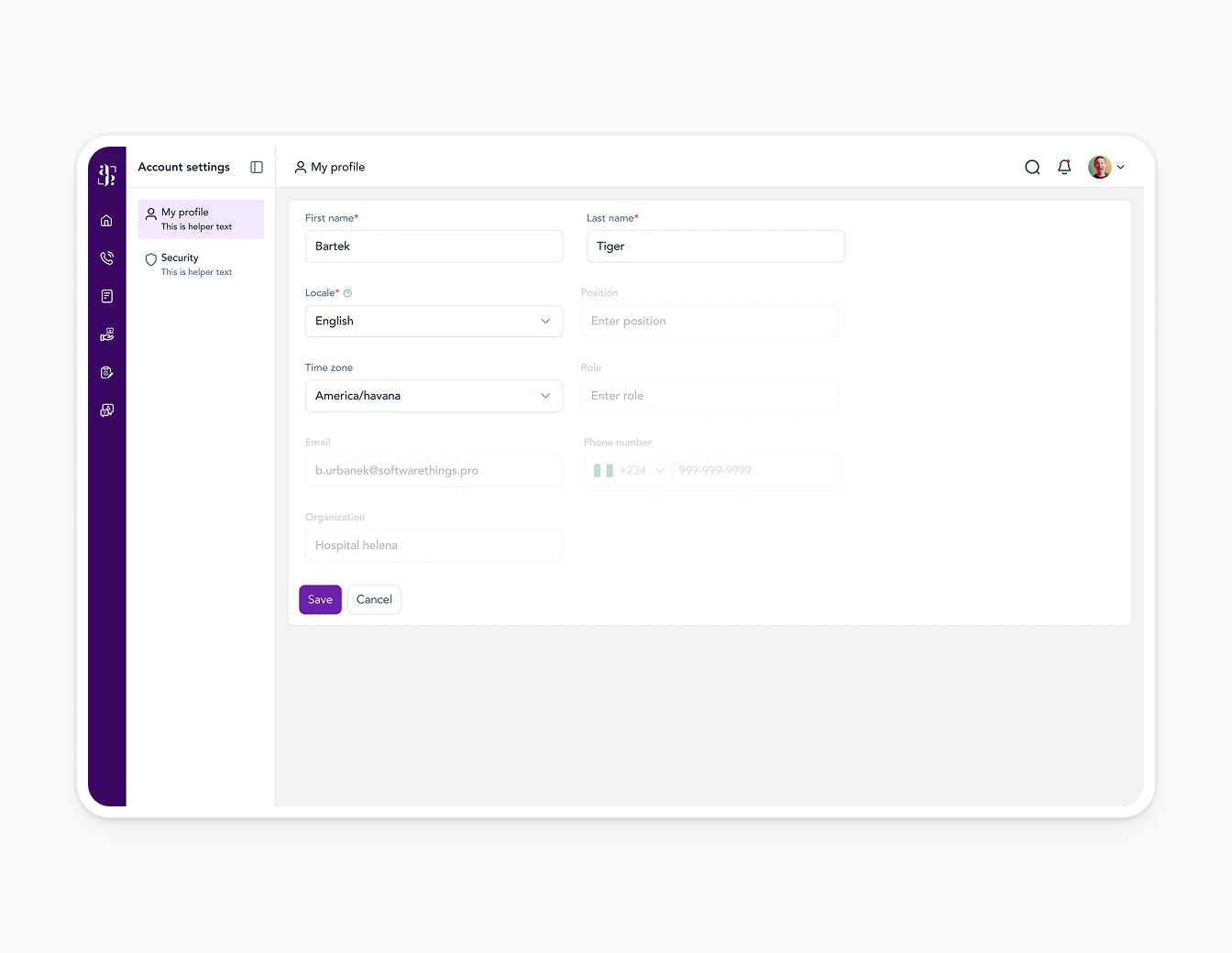Open the clipboard-edit icon in the sidebar
Image resolution: width=1232 pixels, height=953 pixels.
pos(106,372)
